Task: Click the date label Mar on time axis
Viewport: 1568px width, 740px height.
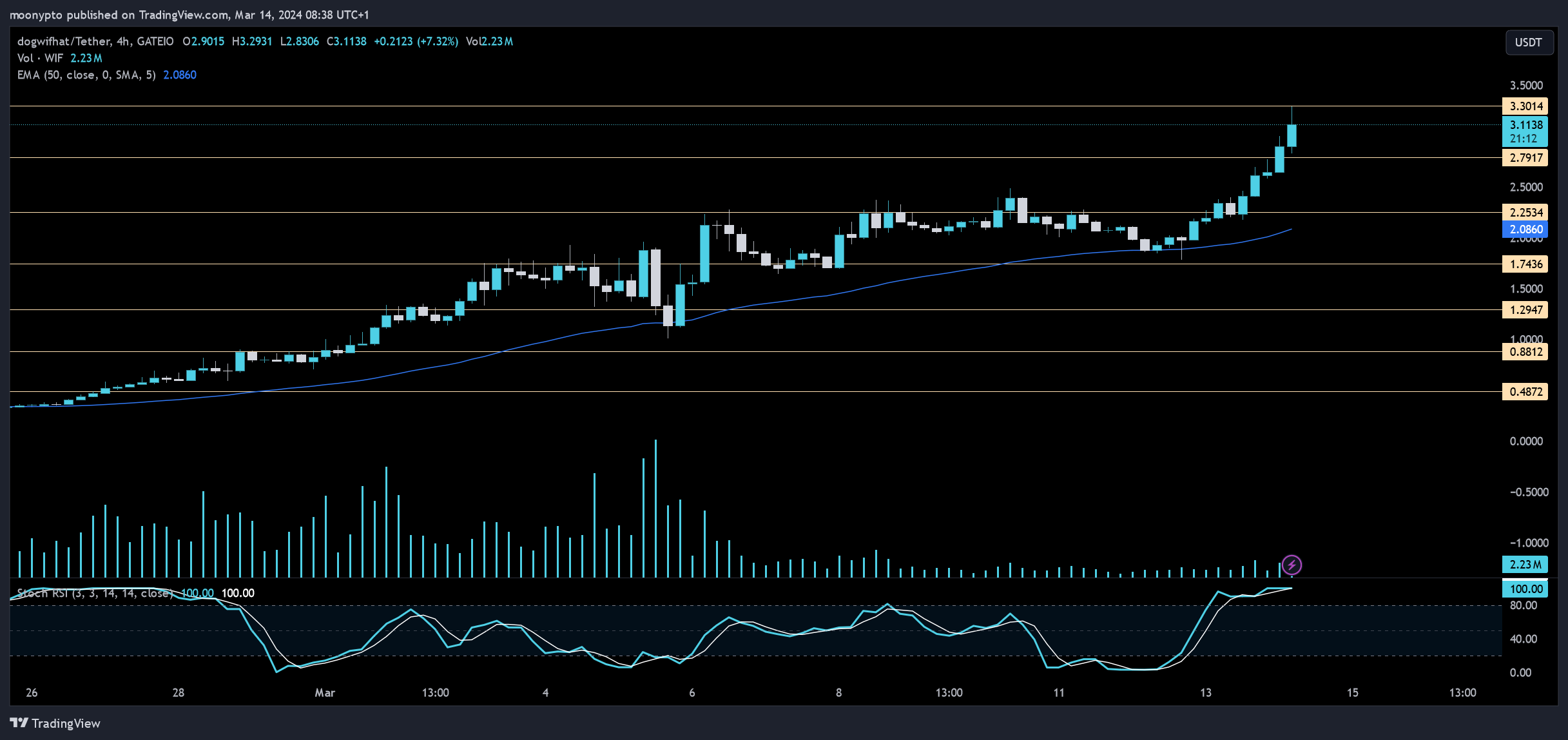Action: coord(325,692)
